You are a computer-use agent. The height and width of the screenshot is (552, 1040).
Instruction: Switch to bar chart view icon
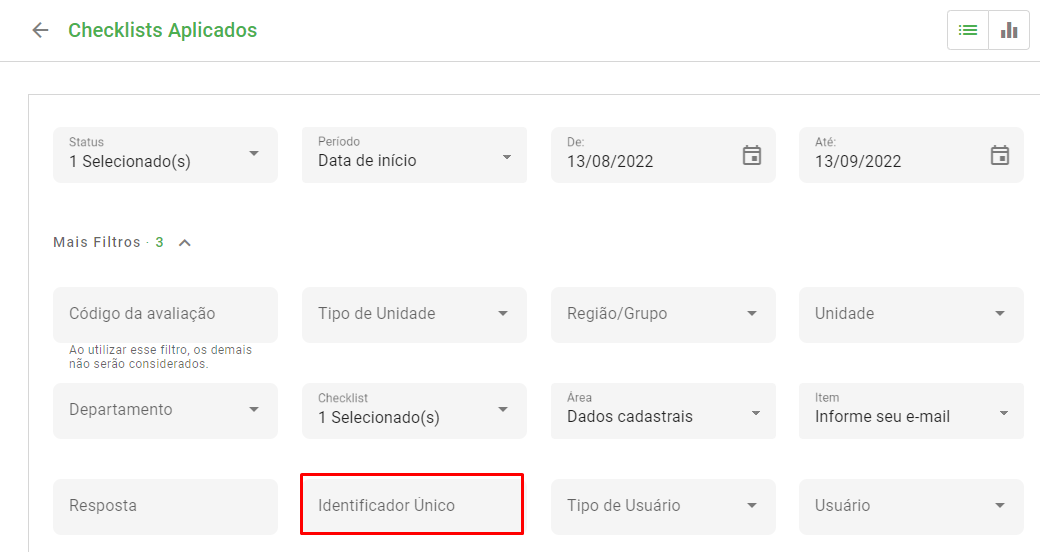pos(1009,30)
